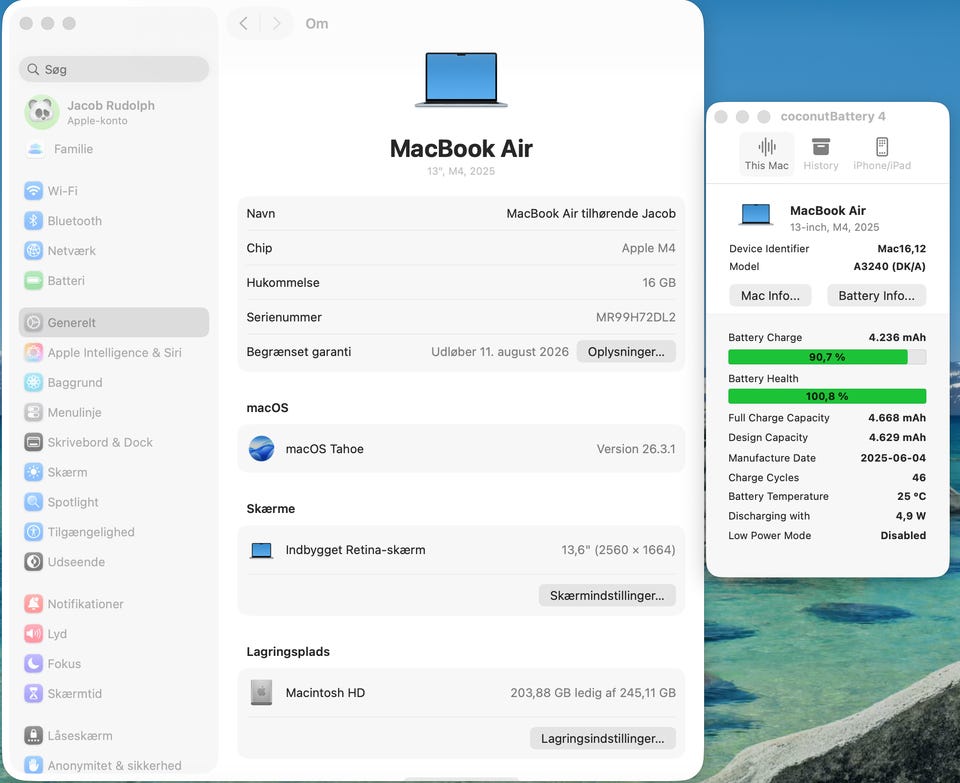Open Apple Intelligence & Siri icon
960x783 pixels.
[33, 352]
